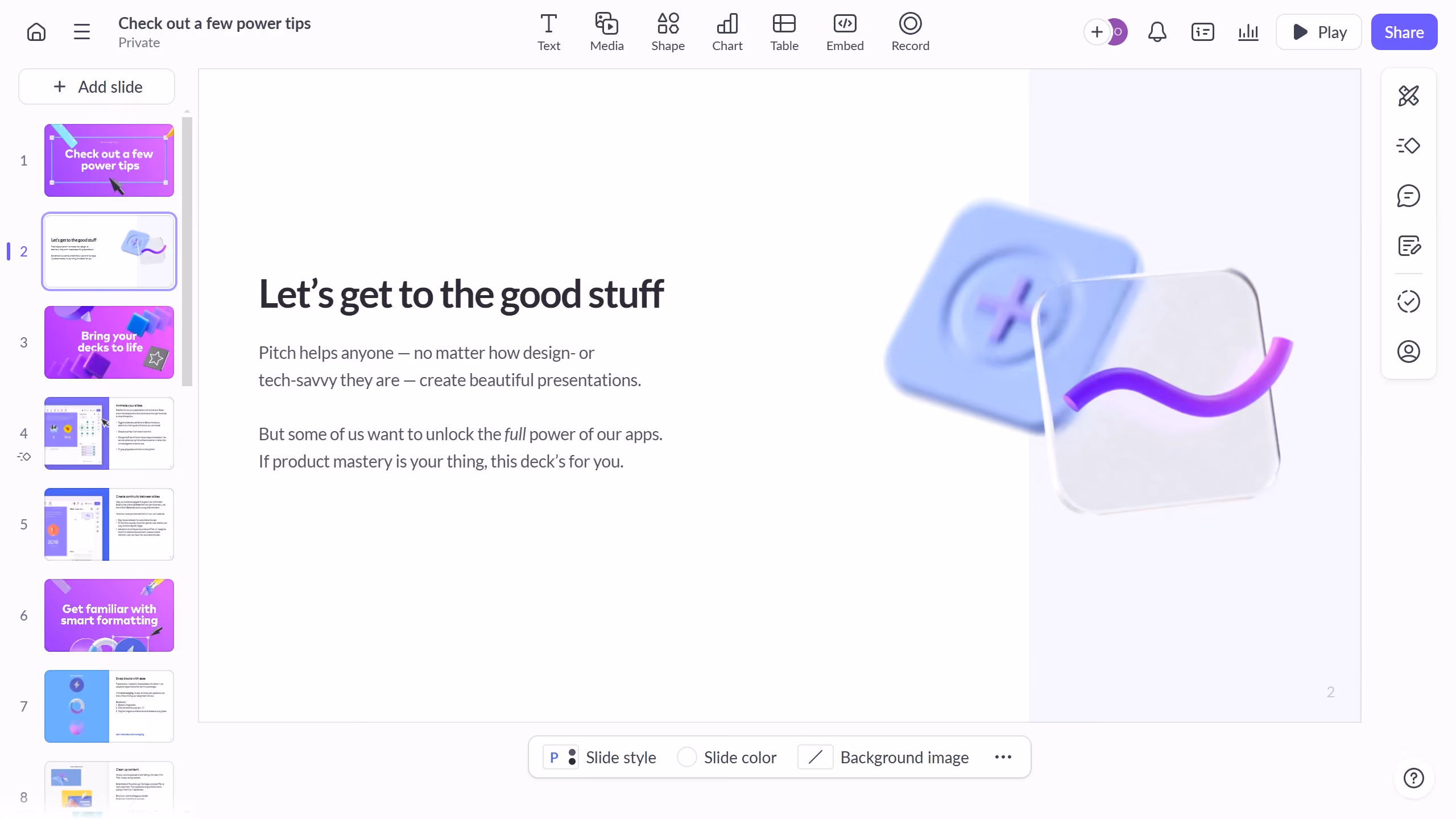Image resolution: width=1456 pixels, height=819 pixels.
Task: Open the slide status checkmark icon
Action: coord(1408,301)
